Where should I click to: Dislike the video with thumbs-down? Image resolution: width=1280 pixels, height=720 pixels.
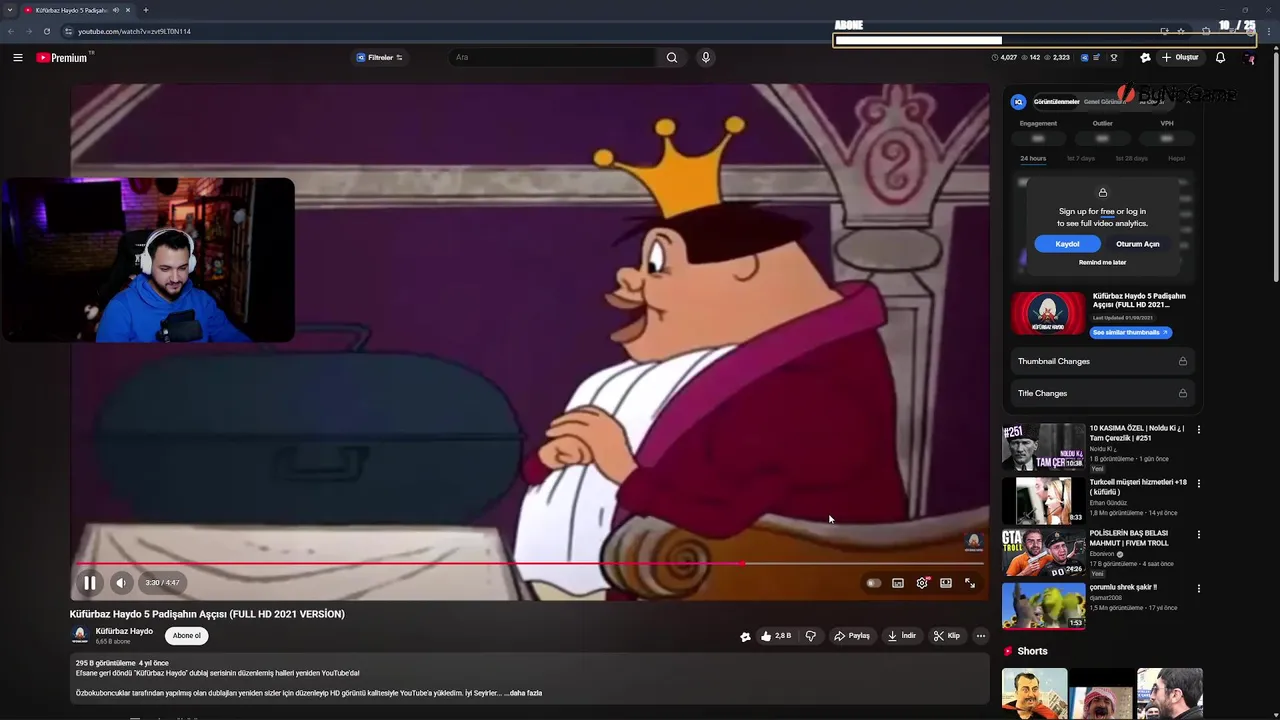point(811,636)
